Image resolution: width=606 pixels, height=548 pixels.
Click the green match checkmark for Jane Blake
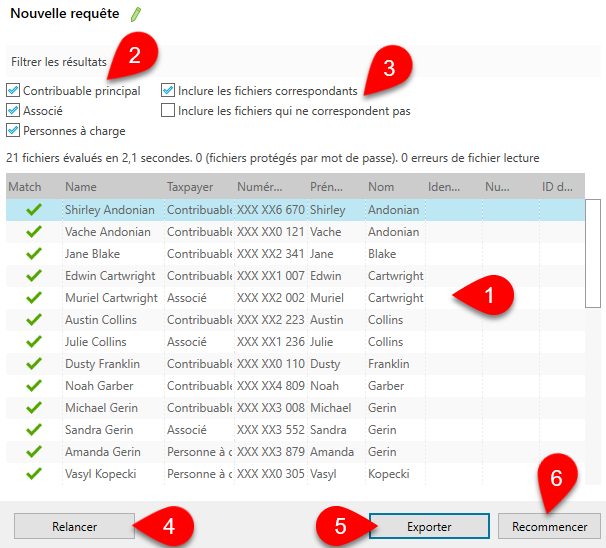(34, 254)
